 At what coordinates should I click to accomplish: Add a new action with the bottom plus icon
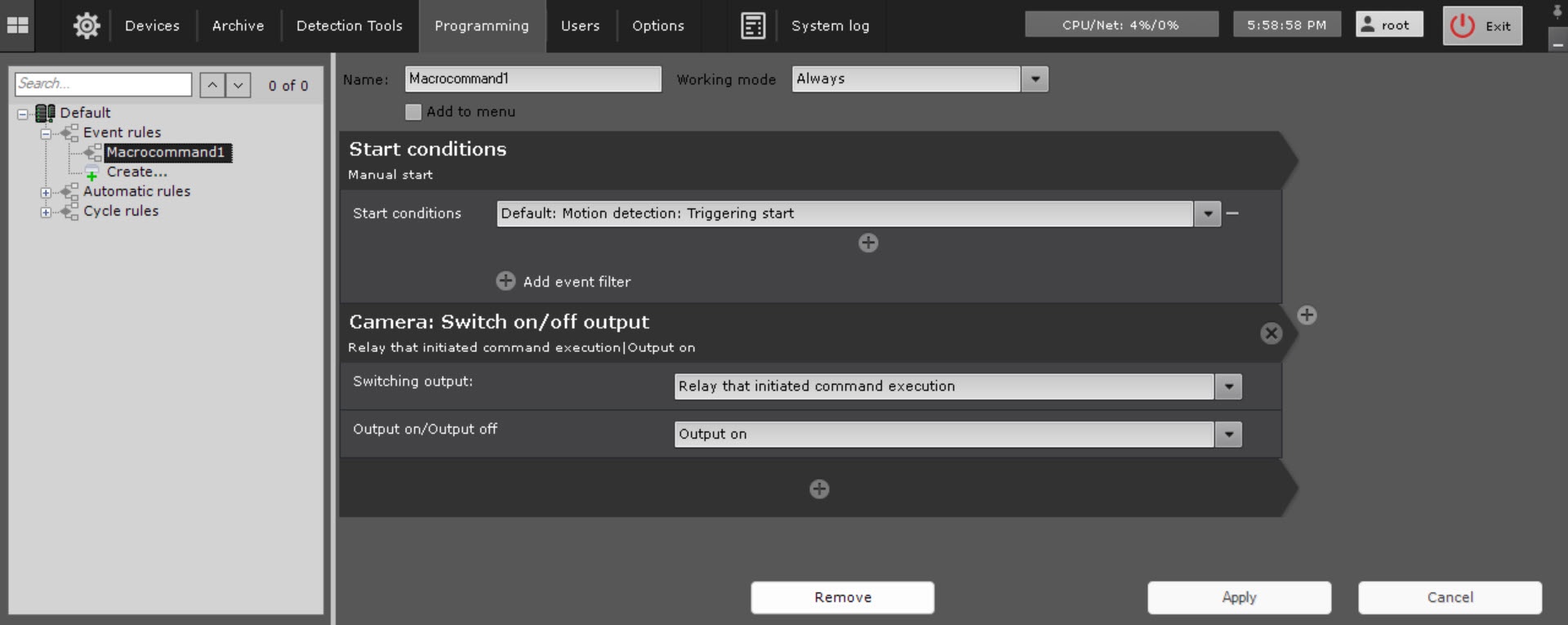(819, 489)
